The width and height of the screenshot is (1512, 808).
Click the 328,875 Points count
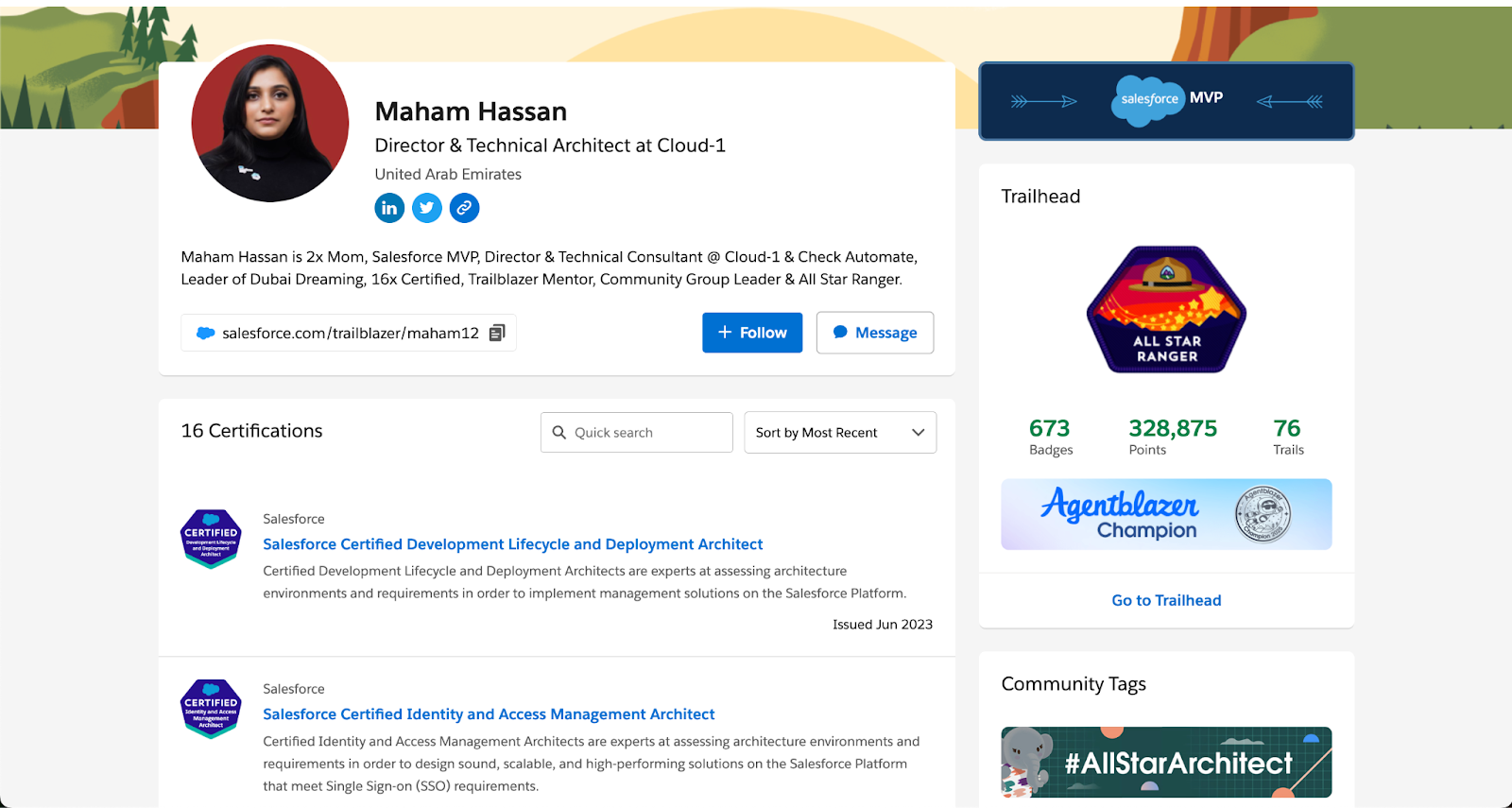1173,437
